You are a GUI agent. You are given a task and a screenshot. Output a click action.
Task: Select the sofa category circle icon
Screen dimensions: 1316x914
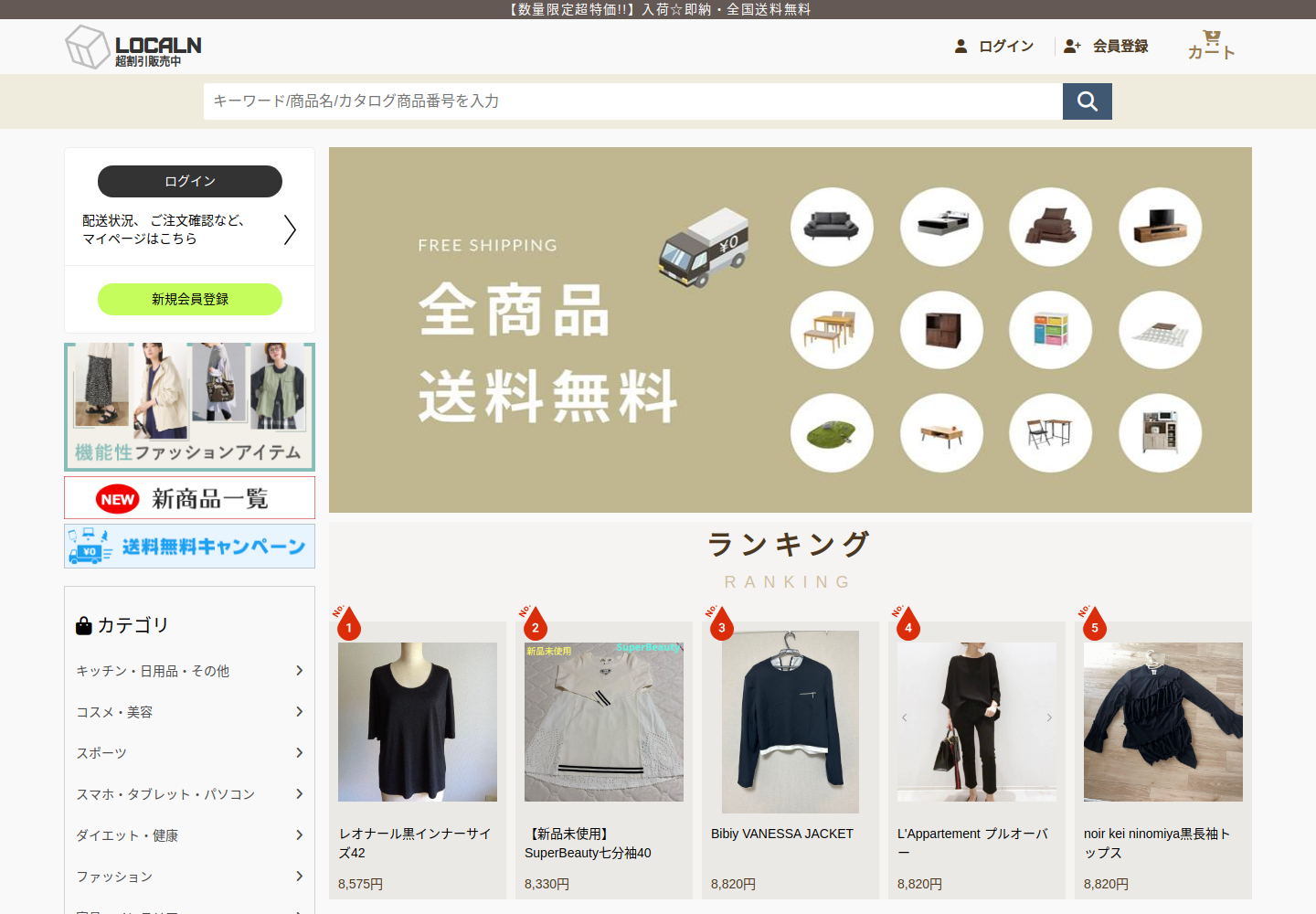(x=832, y=227)
